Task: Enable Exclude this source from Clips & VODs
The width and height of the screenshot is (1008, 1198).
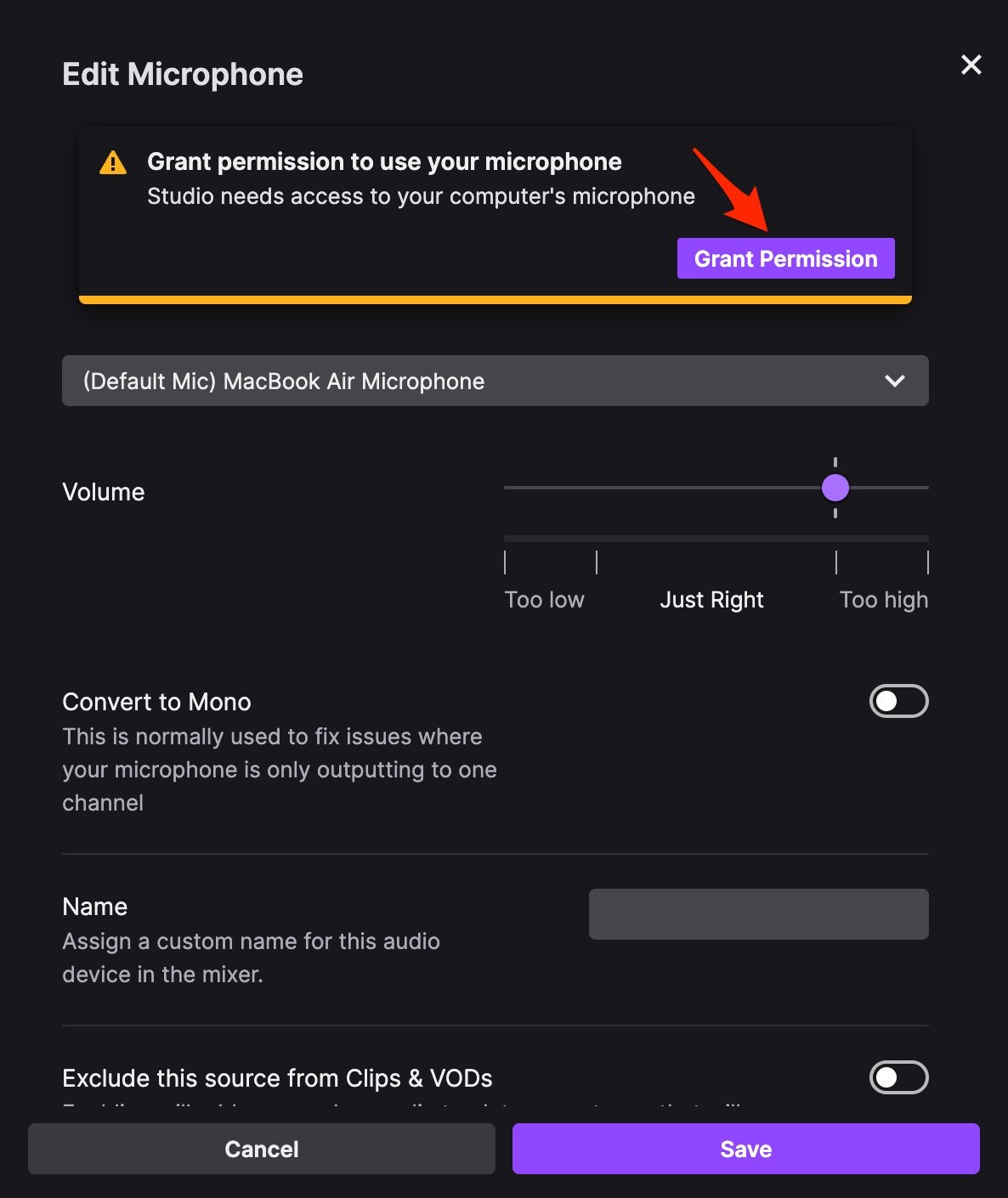Action: click(x=898, y=1077)
